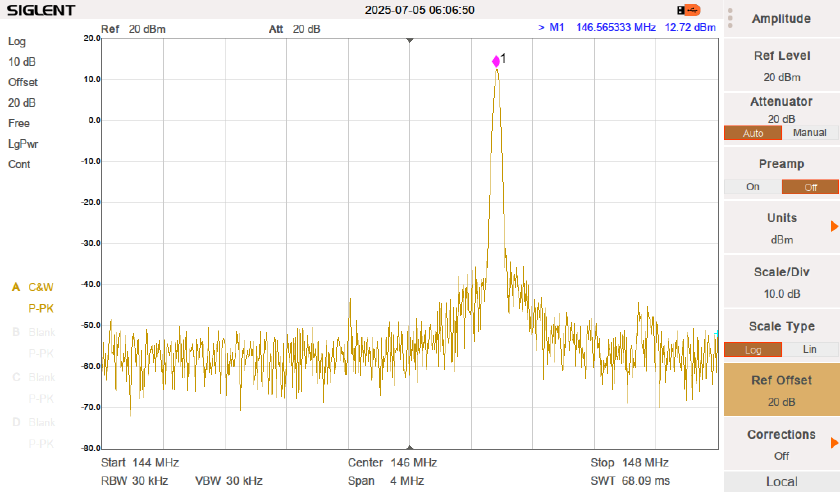
Task: Switch Scale Type to Lin
Action: coord(810,349)
